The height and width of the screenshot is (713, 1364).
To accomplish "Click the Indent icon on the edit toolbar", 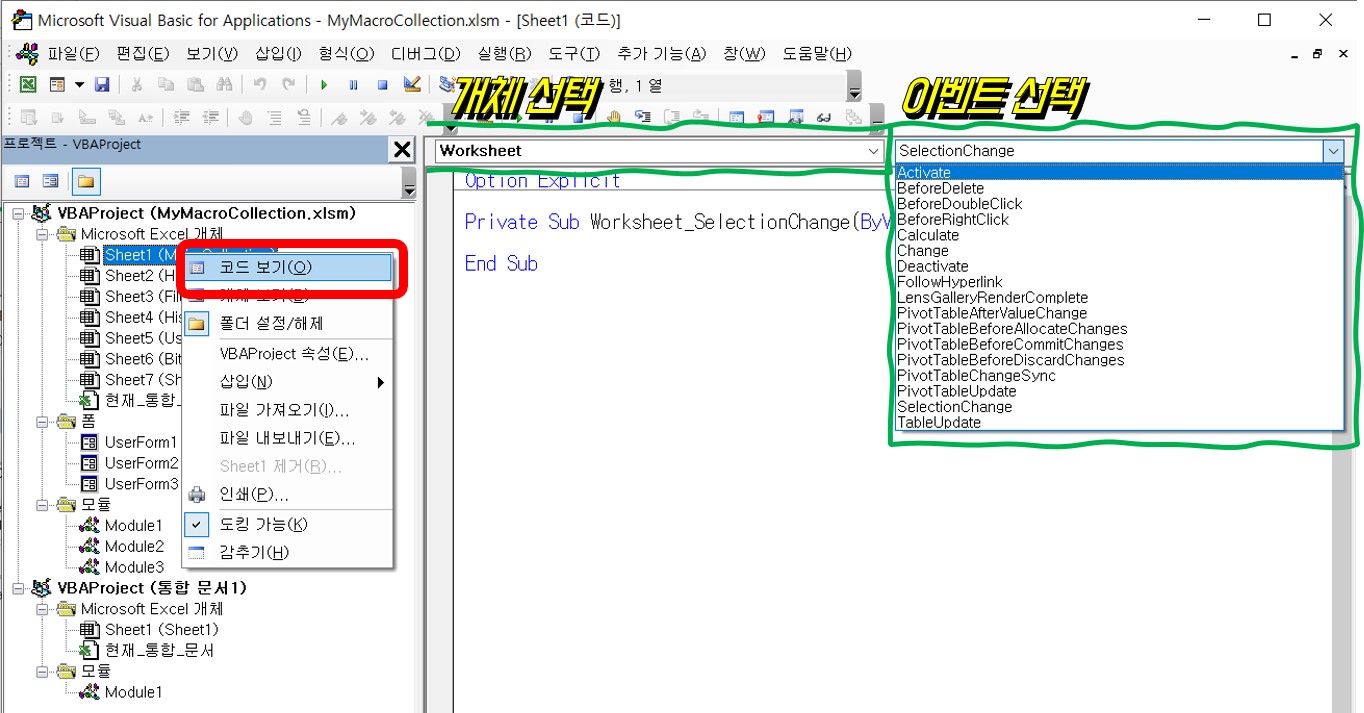I will point(182,118).
